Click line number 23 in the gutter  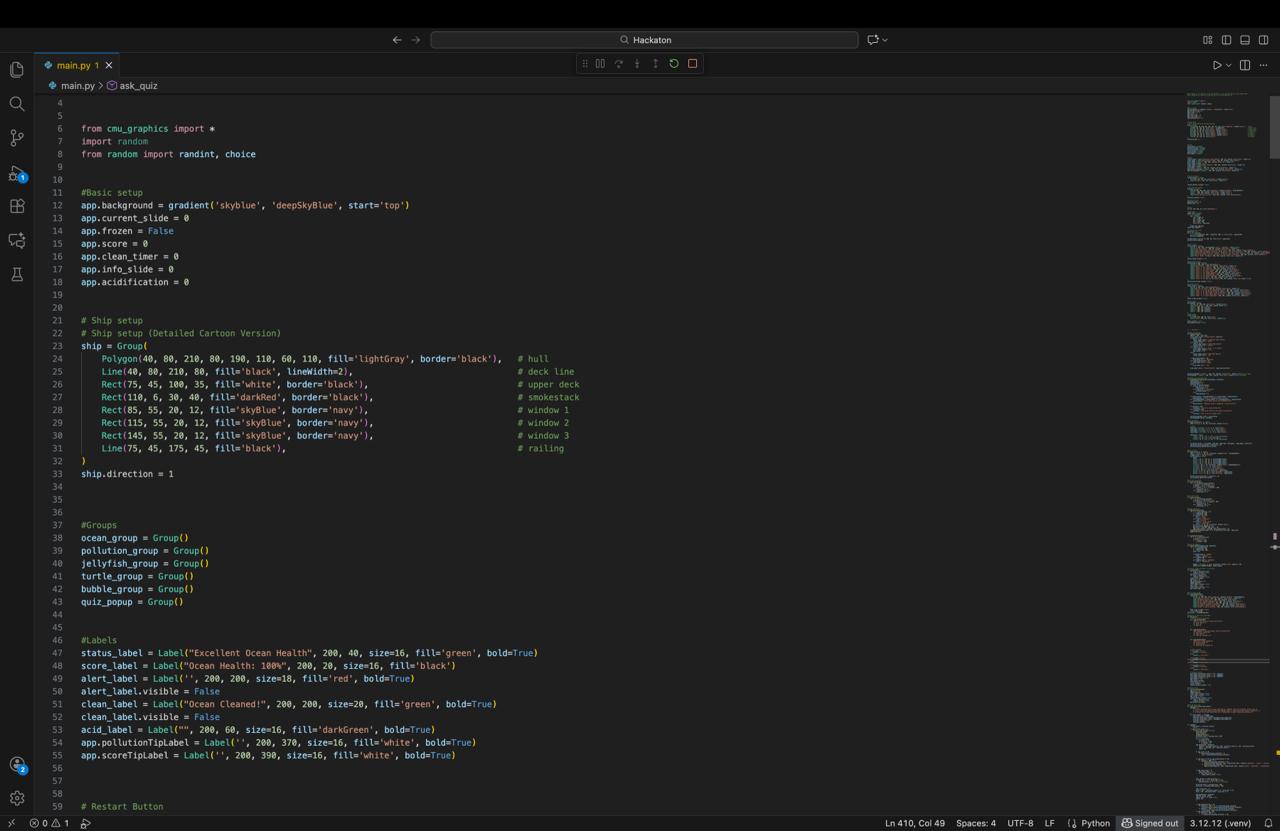point(58,346)
